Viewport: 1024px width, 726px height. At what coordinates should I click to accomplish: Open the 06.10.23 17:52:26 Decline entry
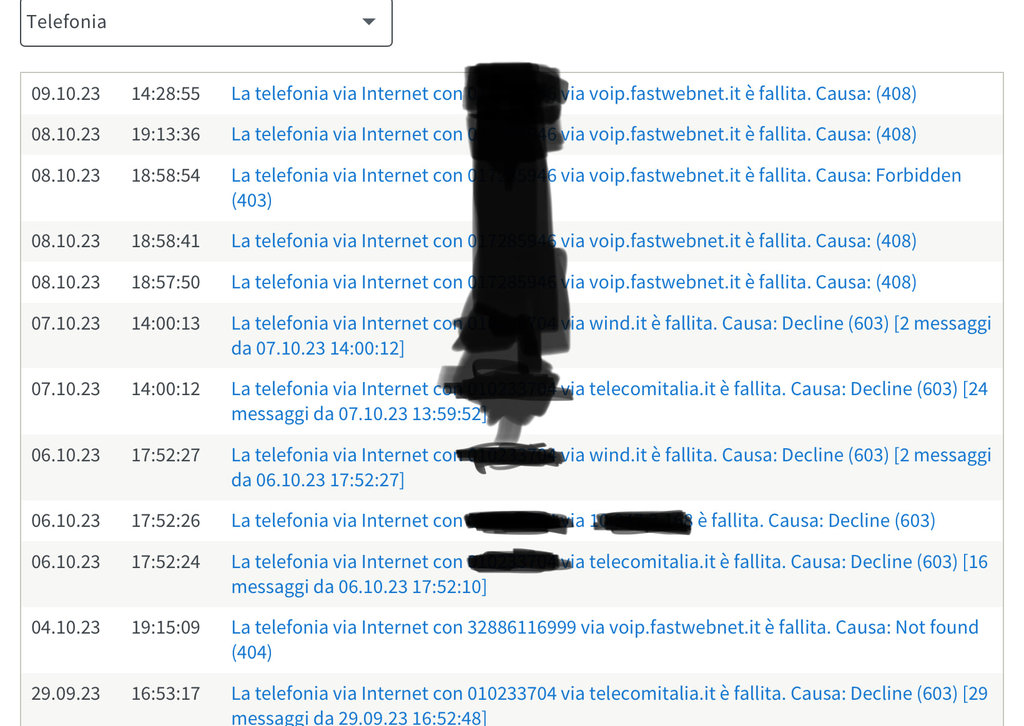(x=583, y=520)
